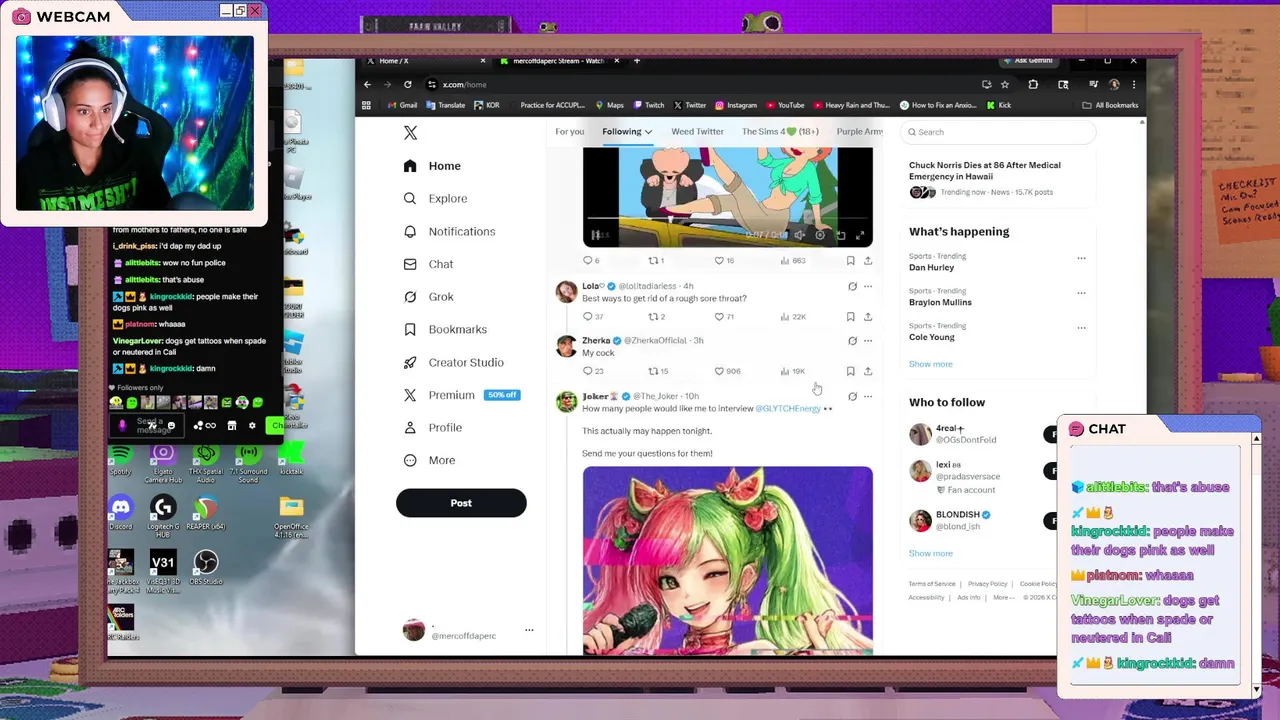
Task: Open Explore in the X sidebar
Action: 435,198
